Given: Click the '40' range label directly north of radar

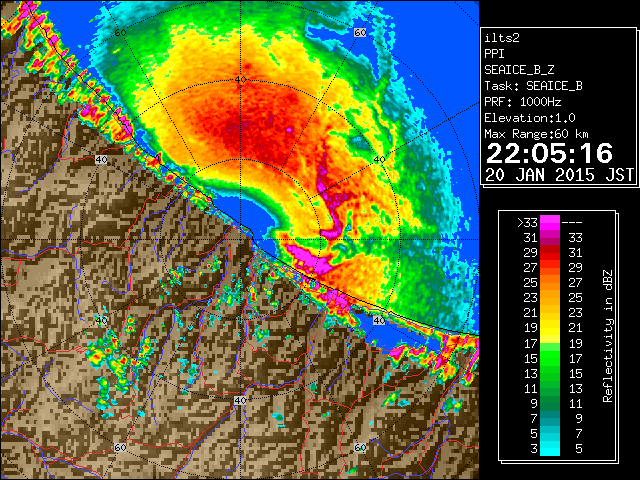Looking at the screenshot, I should tap(240, 79).
